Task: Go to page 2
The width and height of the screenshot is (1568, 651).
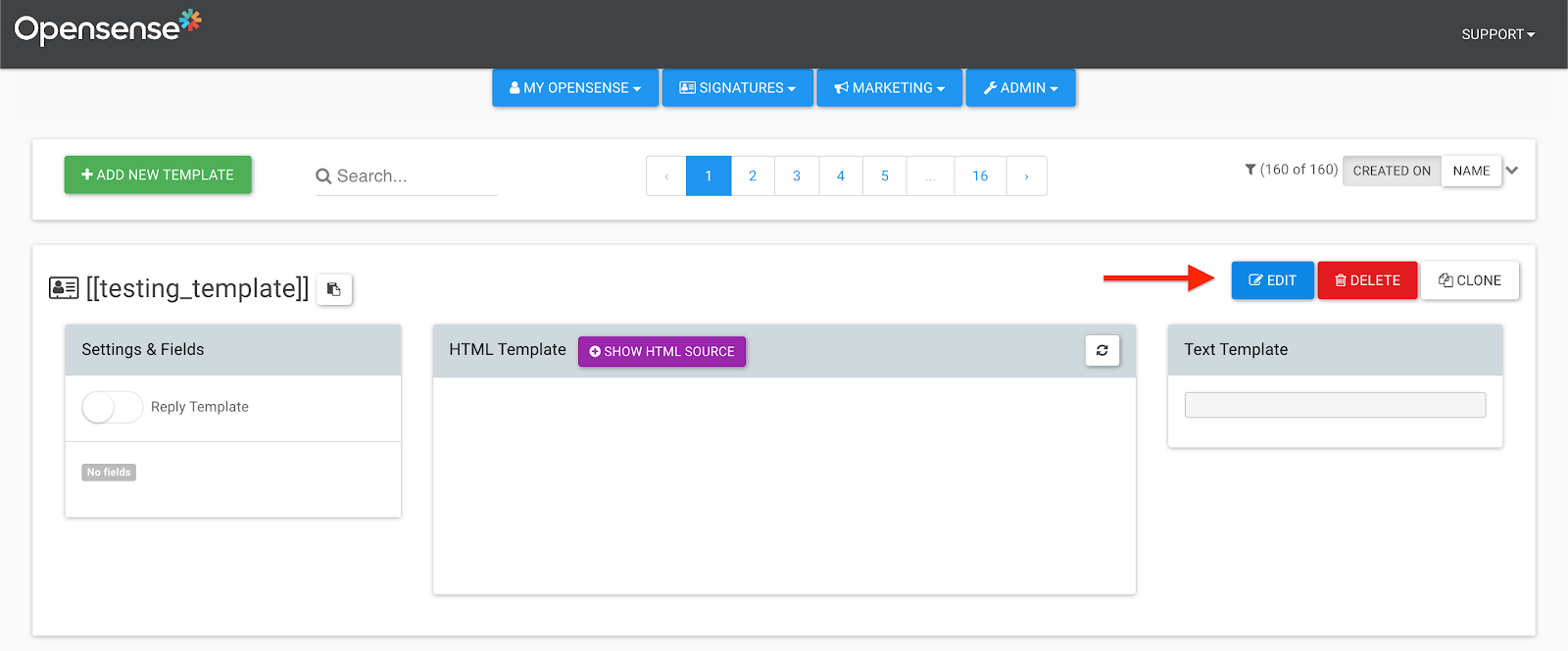Action: click(753, 176)
